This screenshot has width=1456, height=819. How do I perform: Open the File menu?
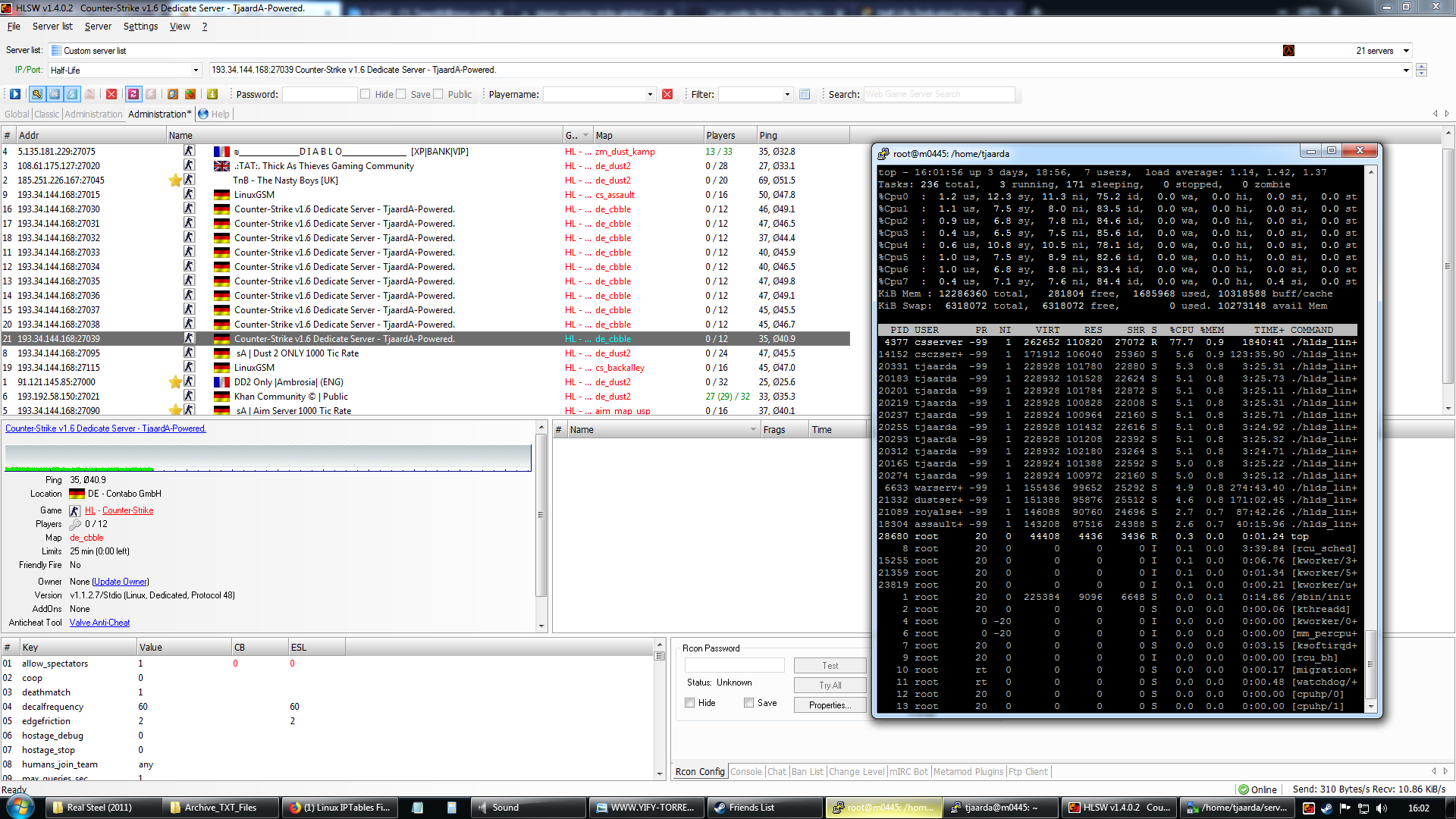click(x=14, y=27)
